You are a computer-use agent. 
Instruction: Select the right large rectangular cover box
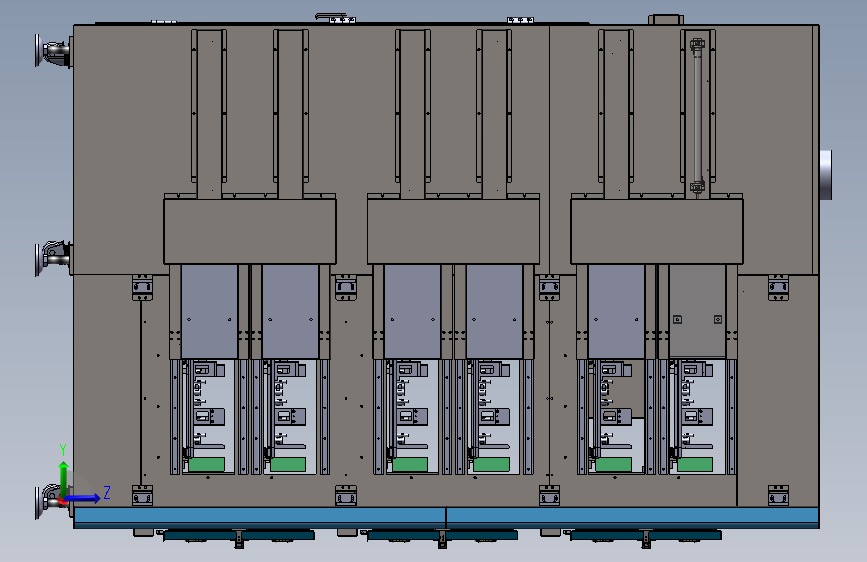pyautogui.click(x=657, y=231)
